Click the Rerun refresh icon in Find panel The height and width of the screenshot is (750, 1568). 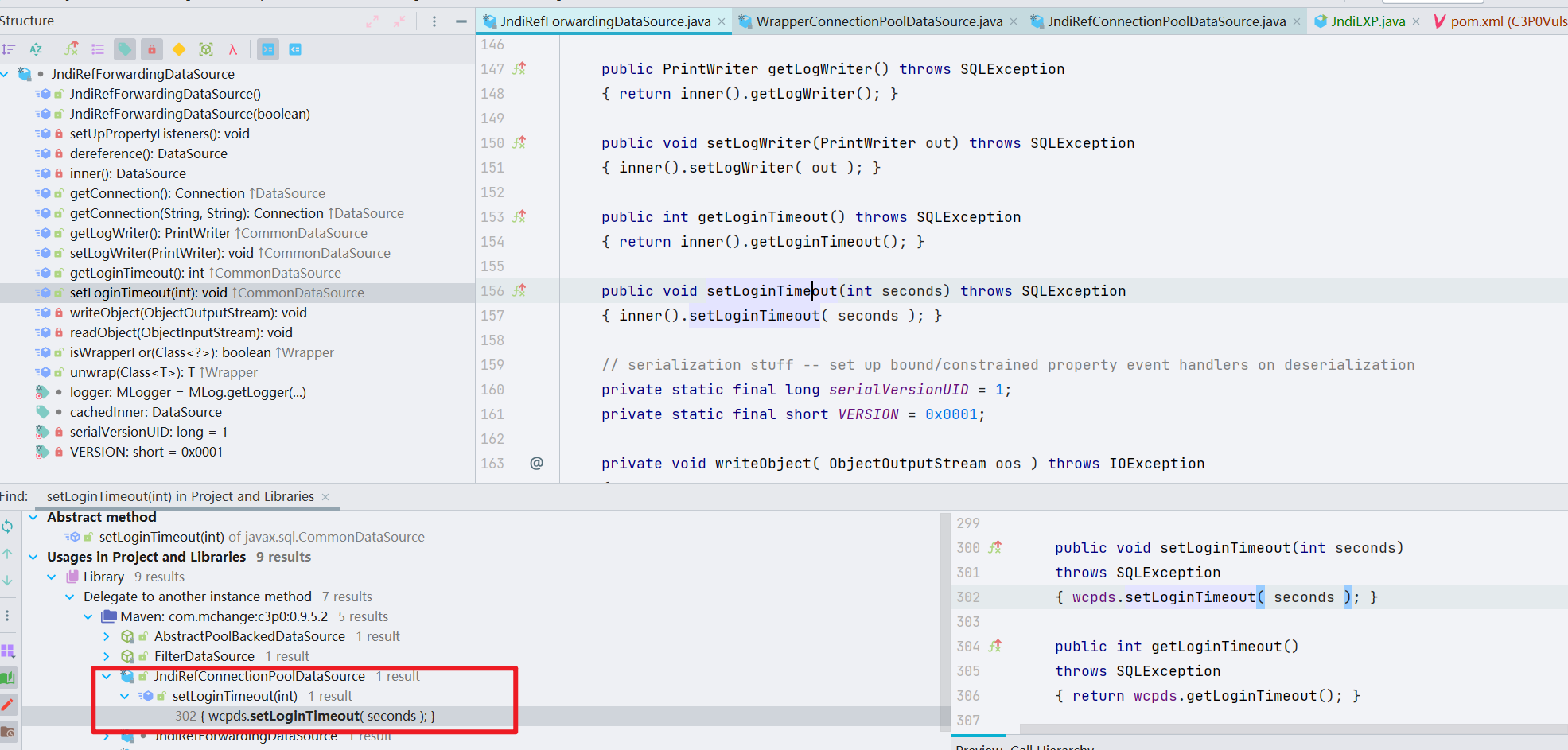coord(8,527)
